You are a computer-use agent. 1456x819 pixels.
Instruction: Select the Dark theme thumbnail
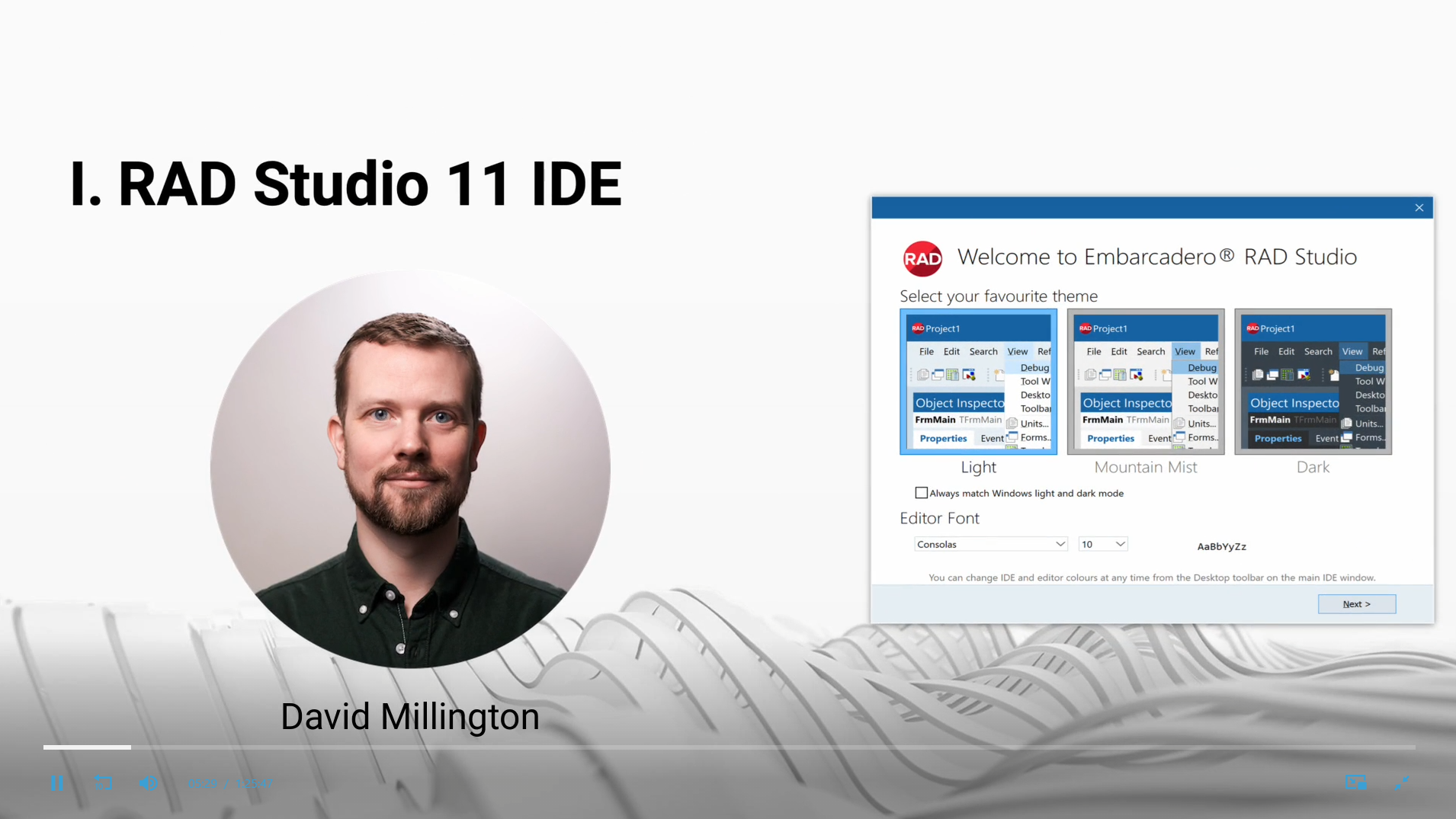[x=1313, y=381]
